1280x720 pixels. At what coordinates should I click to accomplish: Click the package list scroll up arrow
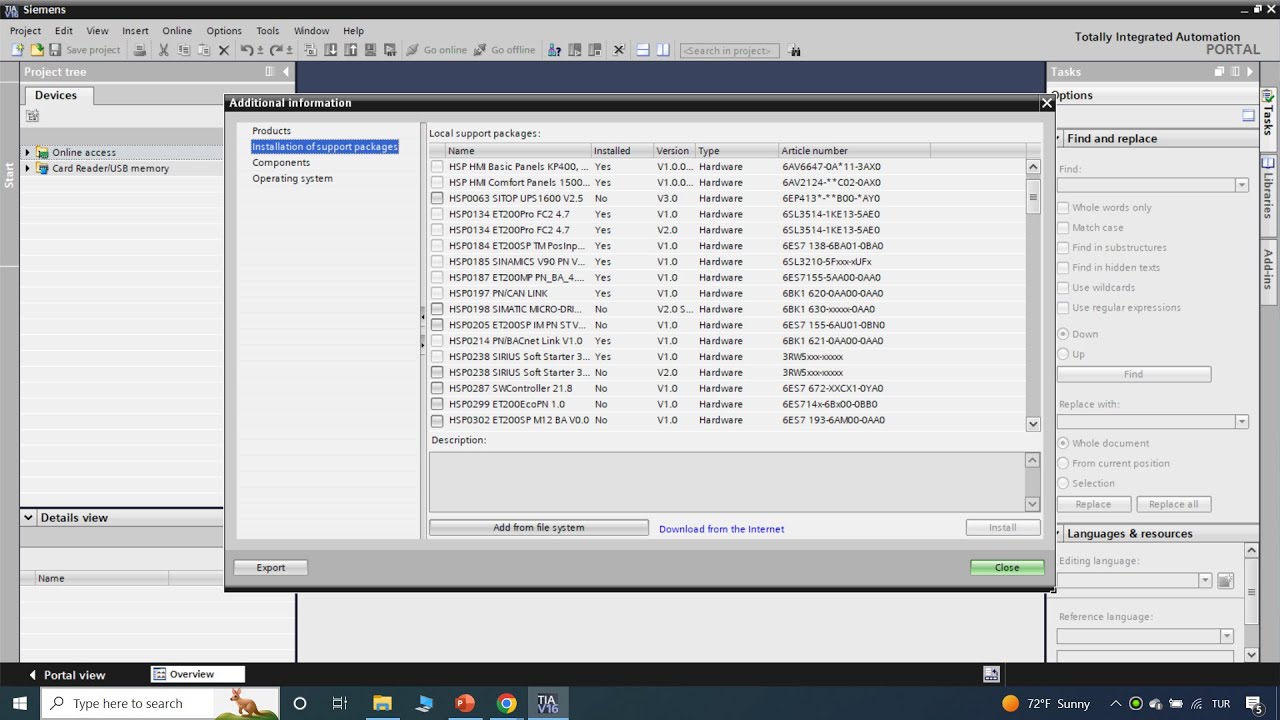(x=1033, y=167)
